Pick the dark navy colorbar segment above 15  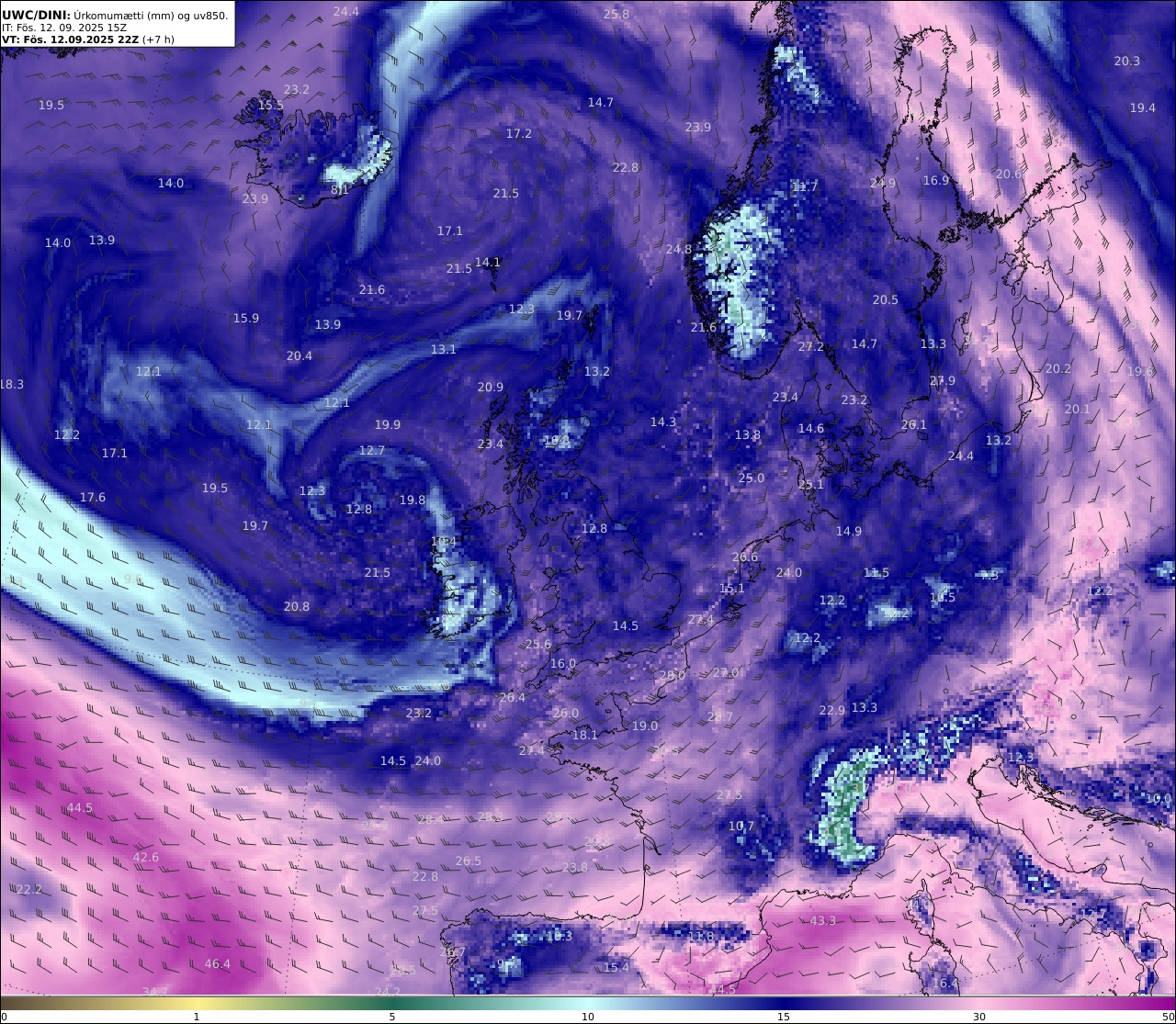pos(784,1002)
